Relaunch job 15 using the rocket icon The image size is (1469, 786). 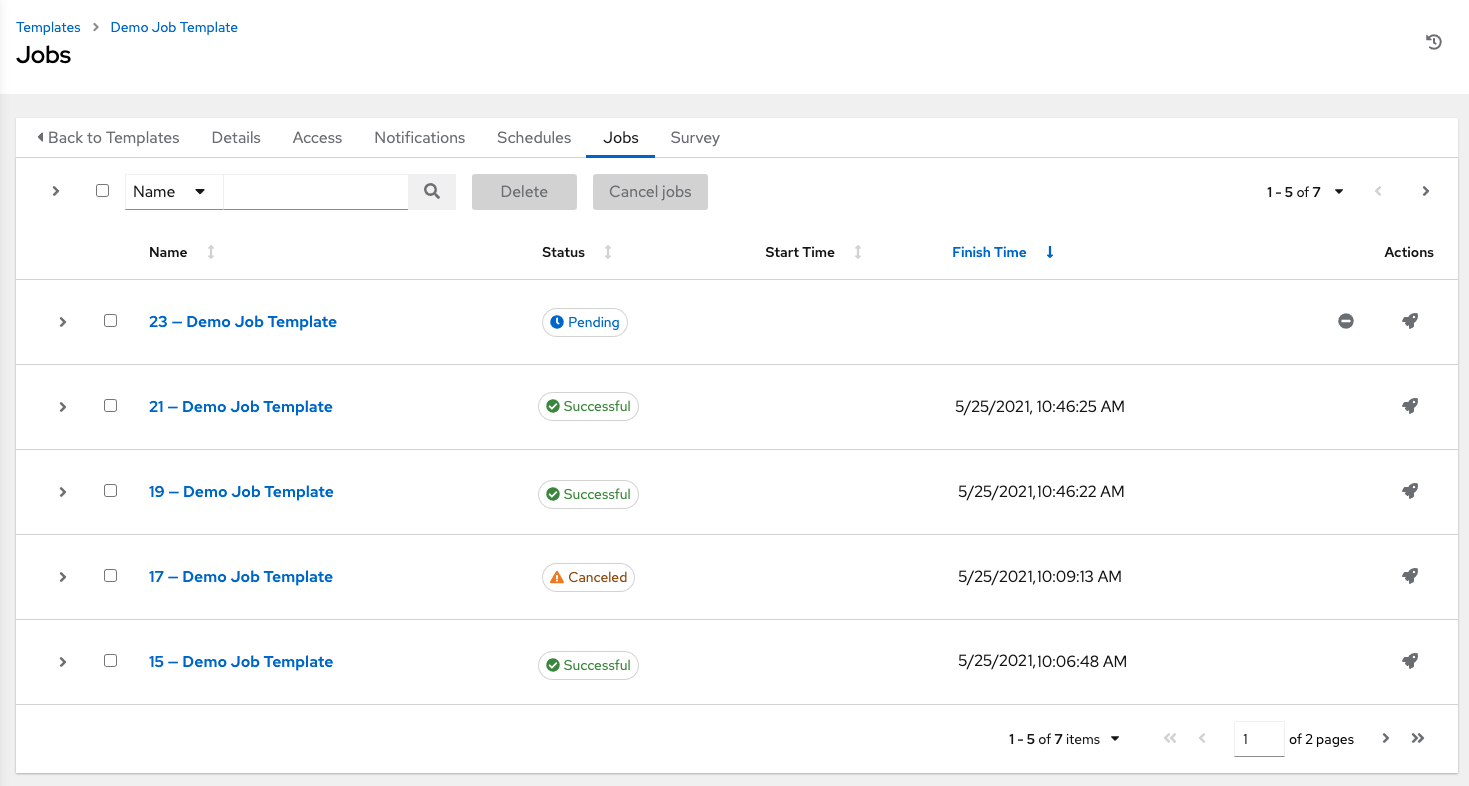point(1410,661)
